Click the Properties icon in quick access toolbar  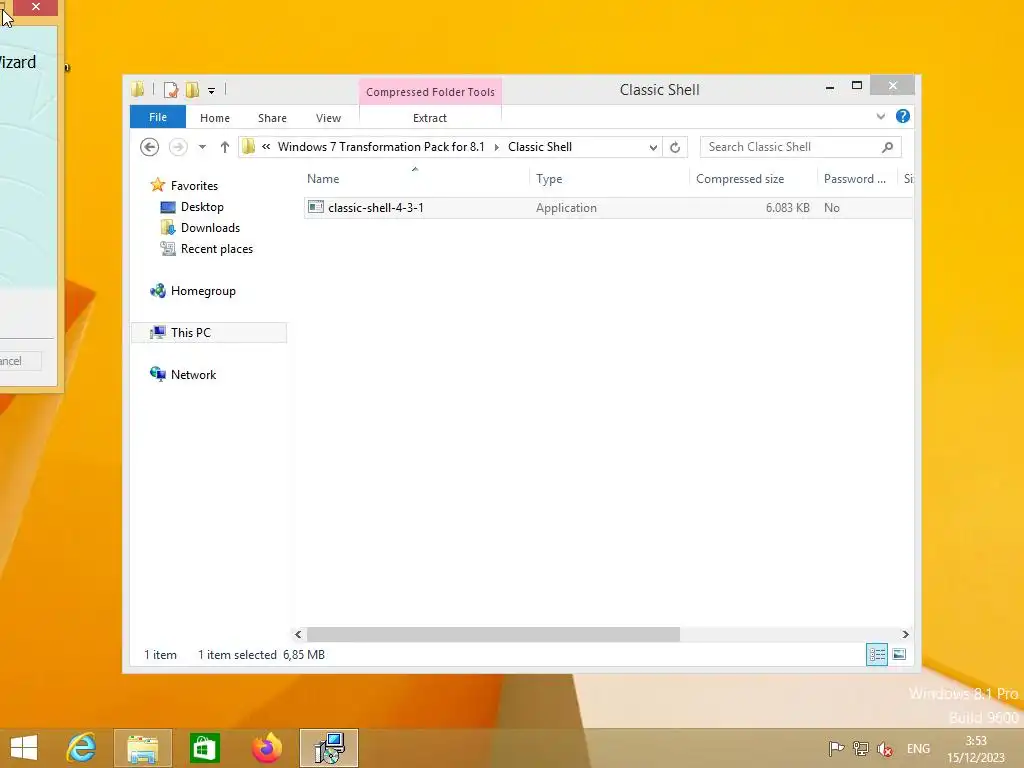point(171,89)
